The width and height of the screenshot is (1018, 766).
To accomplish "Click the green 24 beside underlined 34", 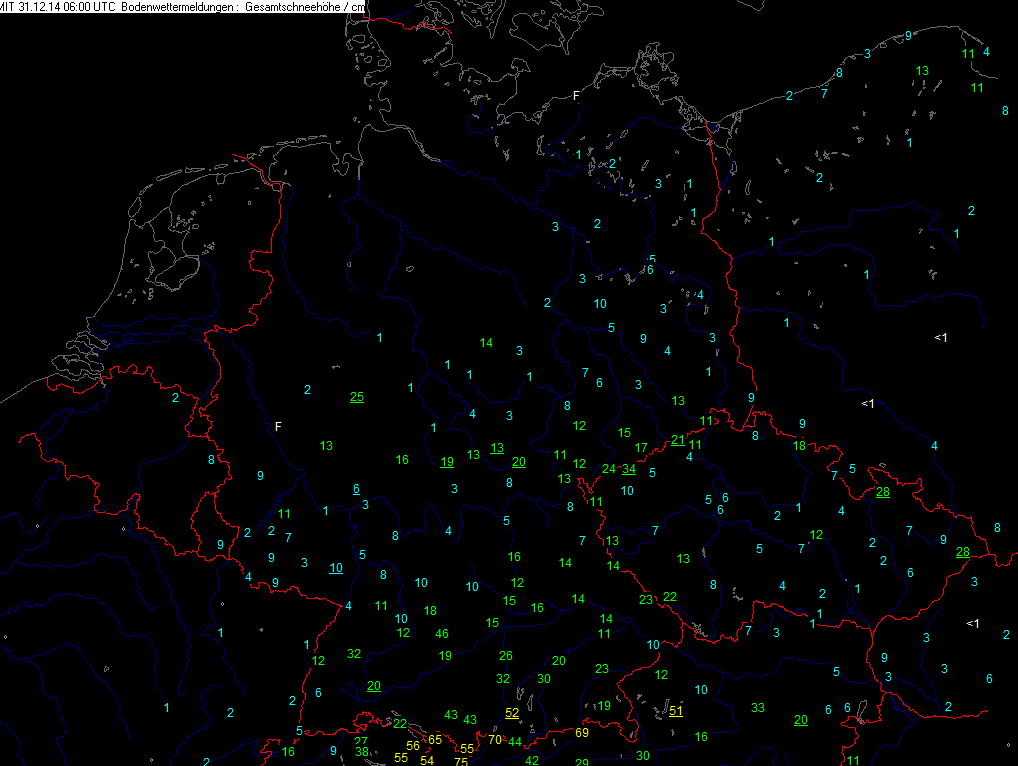I will (609, 469).
